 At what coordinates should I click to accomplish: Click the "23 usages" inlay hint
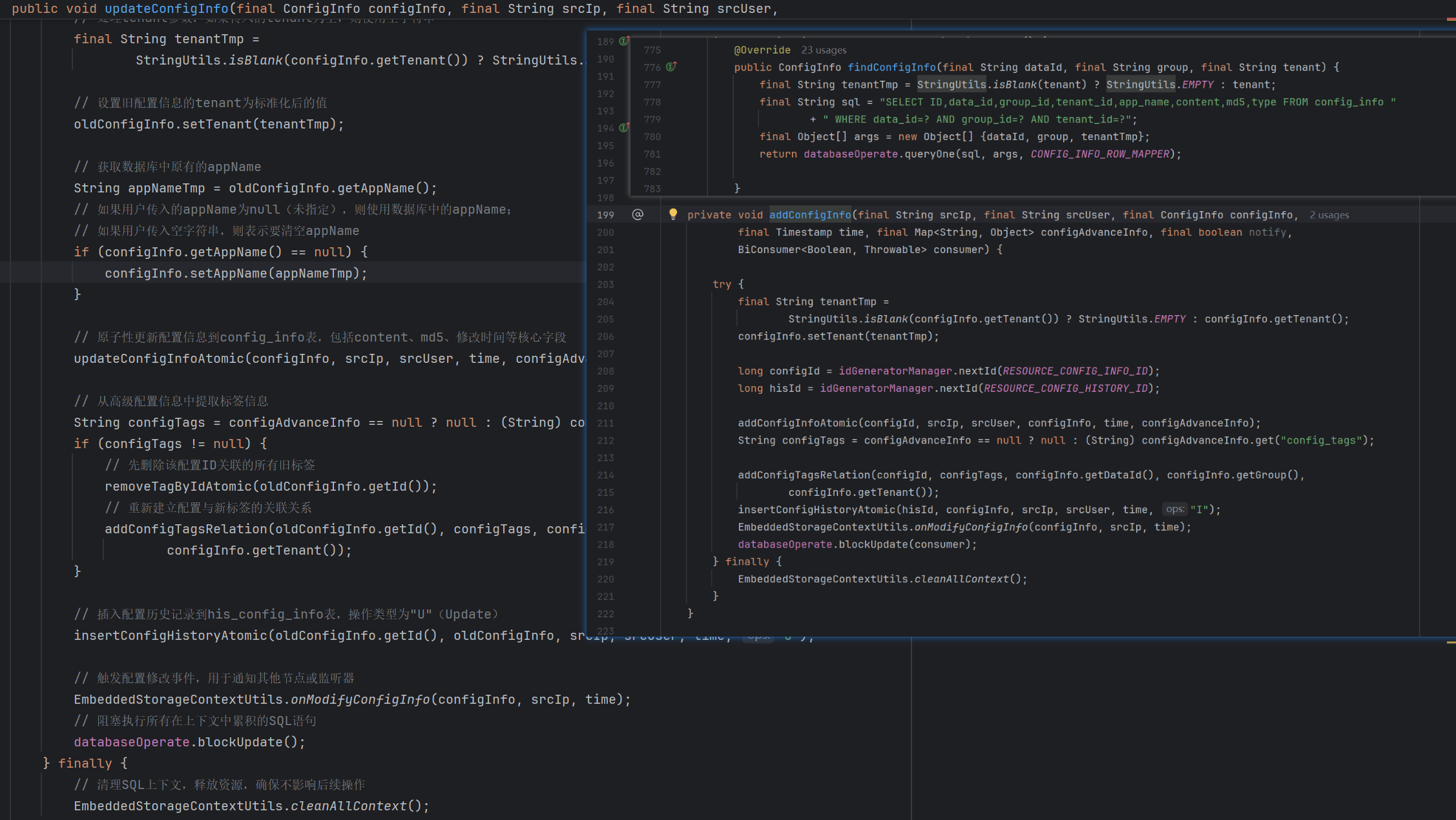click(824, 50)
